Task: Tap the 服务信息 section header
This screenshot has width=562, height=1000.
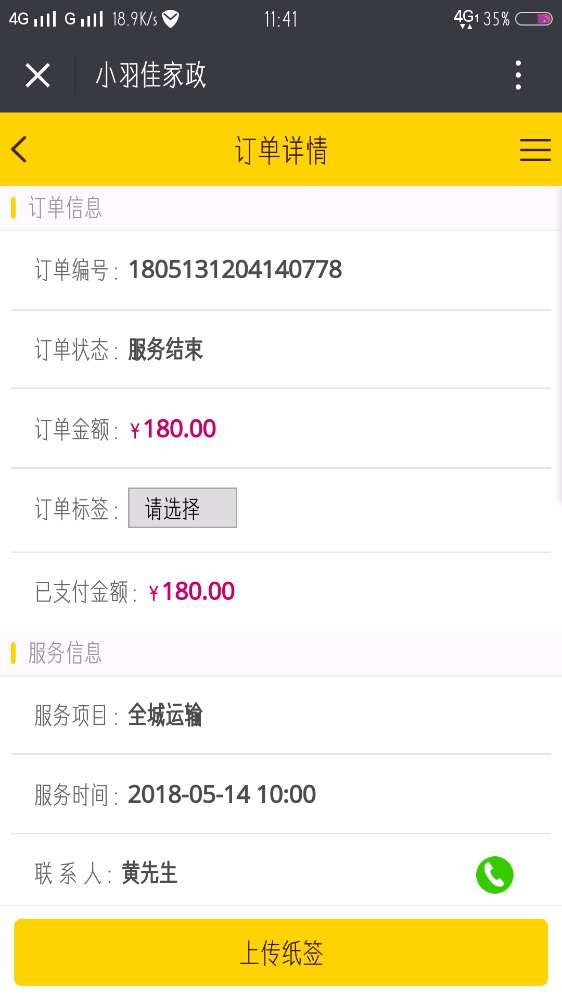Action: tap(65, 653)
